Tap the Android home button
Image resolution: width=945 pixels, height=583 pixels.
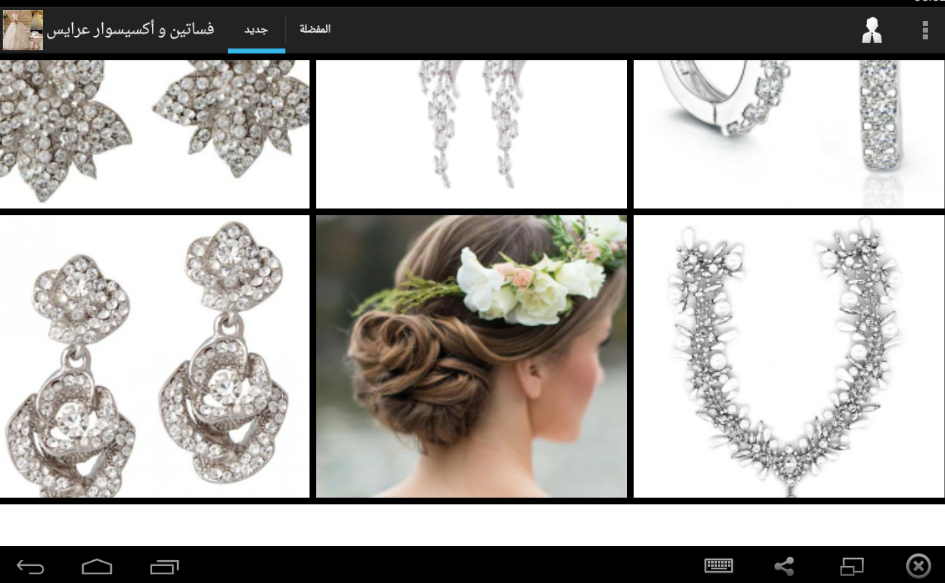click(x=97, y=567)
